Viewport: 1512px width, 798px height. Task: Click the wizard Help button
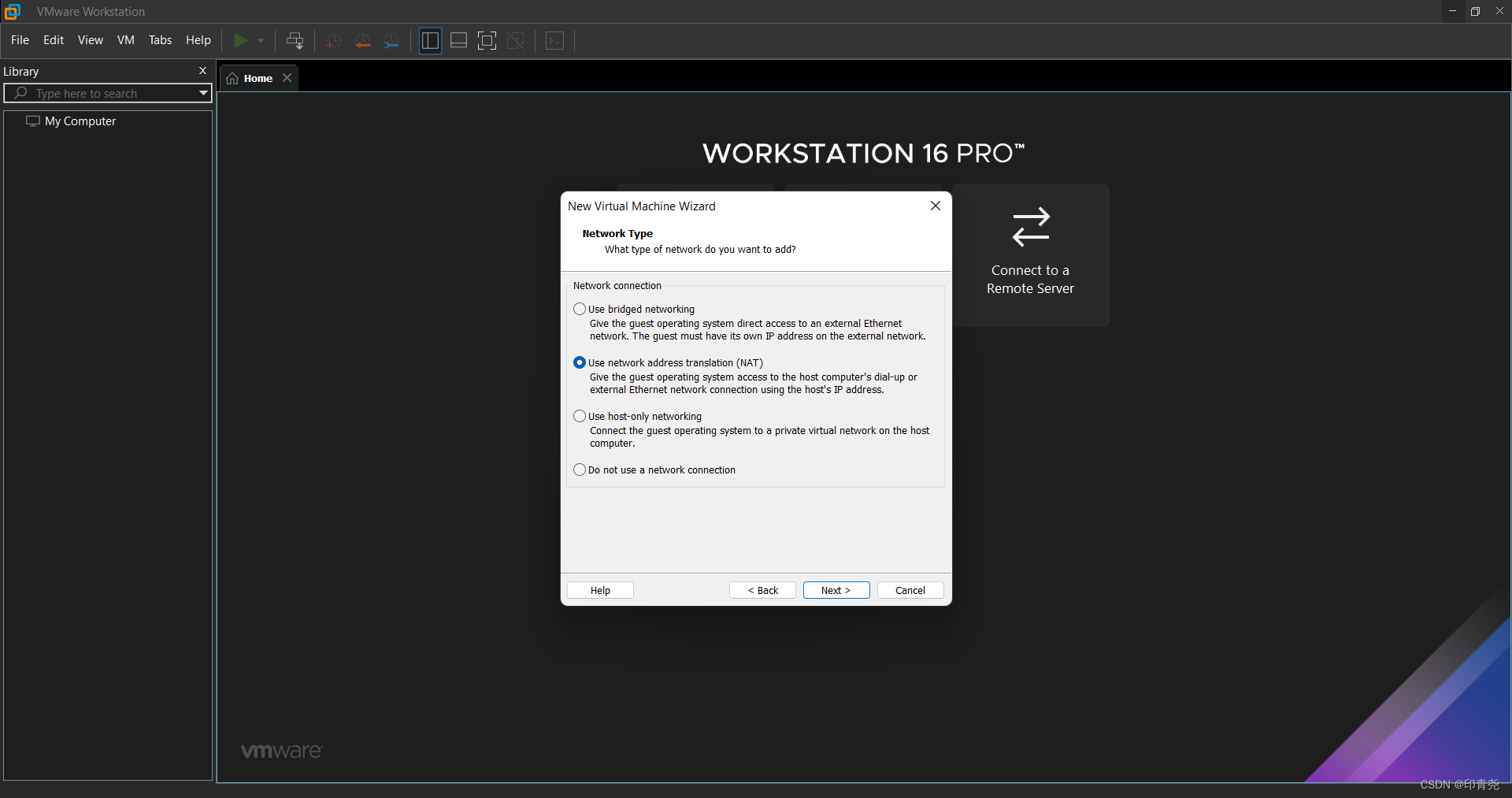[x=600, y=590]
